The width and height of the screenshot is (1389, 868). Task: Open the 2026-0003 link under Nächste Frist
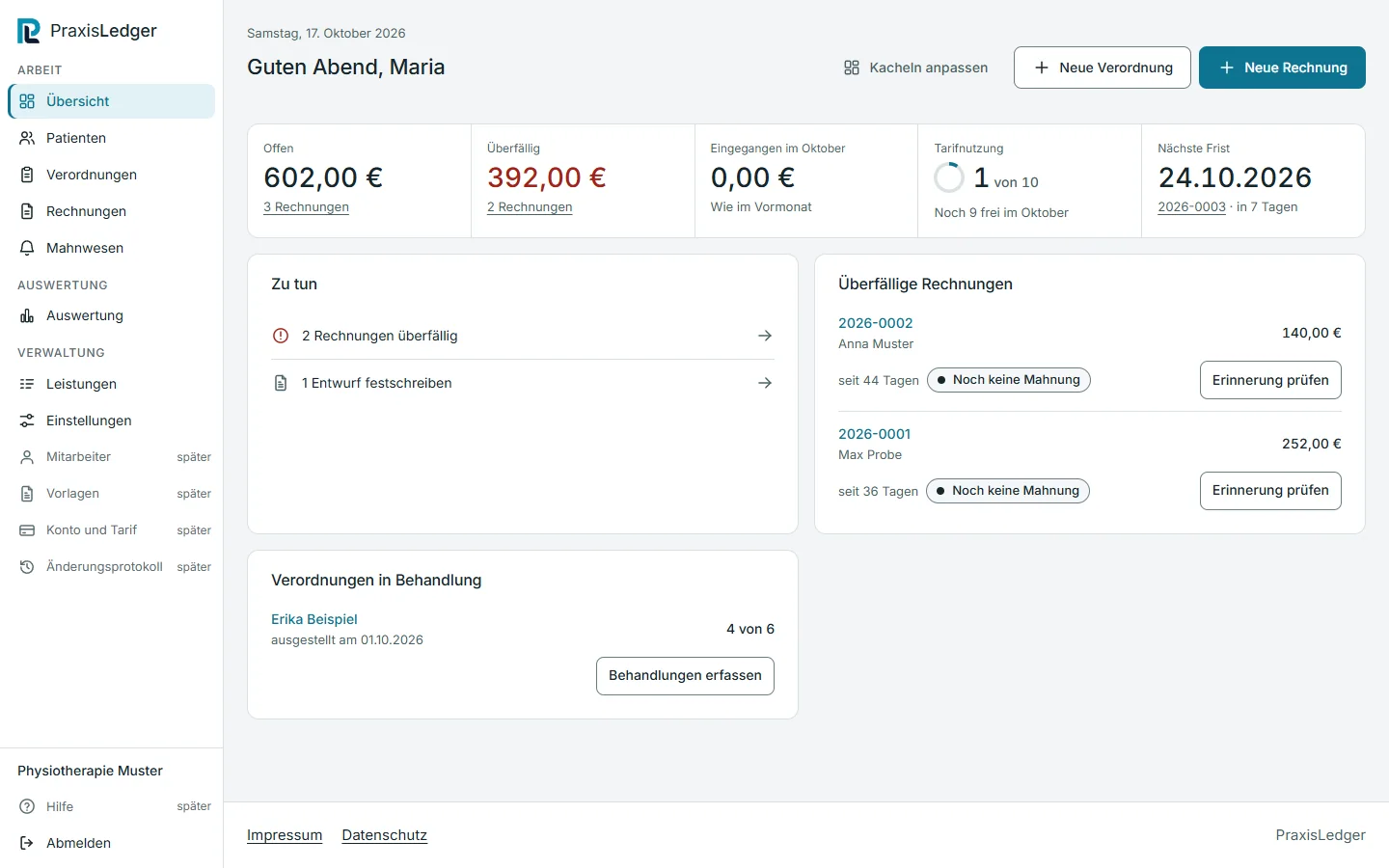click(x=1191, y=207)
